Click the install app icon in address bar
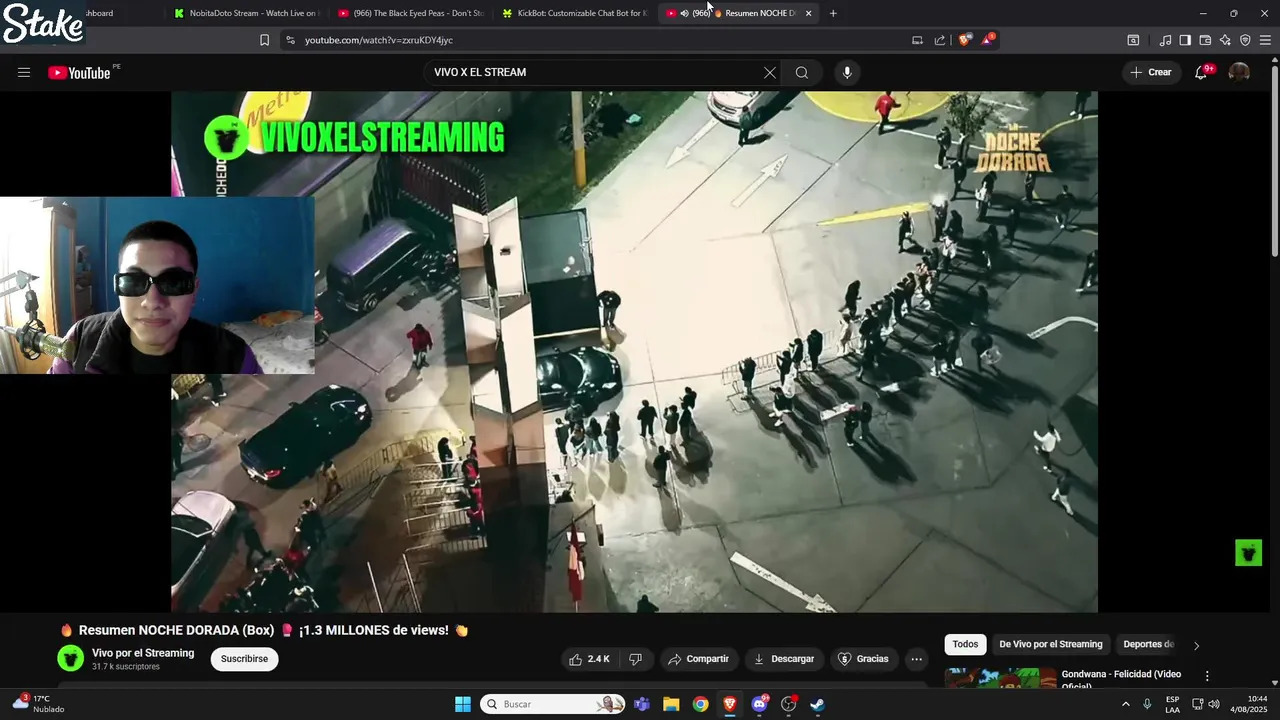This screenshot has width=1280, height=720. click(917, 40)
